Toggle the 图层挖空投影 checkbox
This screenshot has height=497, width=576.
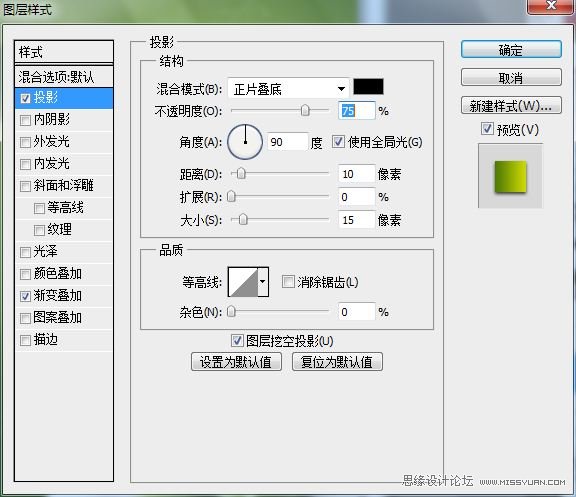[x=237, y=341]
